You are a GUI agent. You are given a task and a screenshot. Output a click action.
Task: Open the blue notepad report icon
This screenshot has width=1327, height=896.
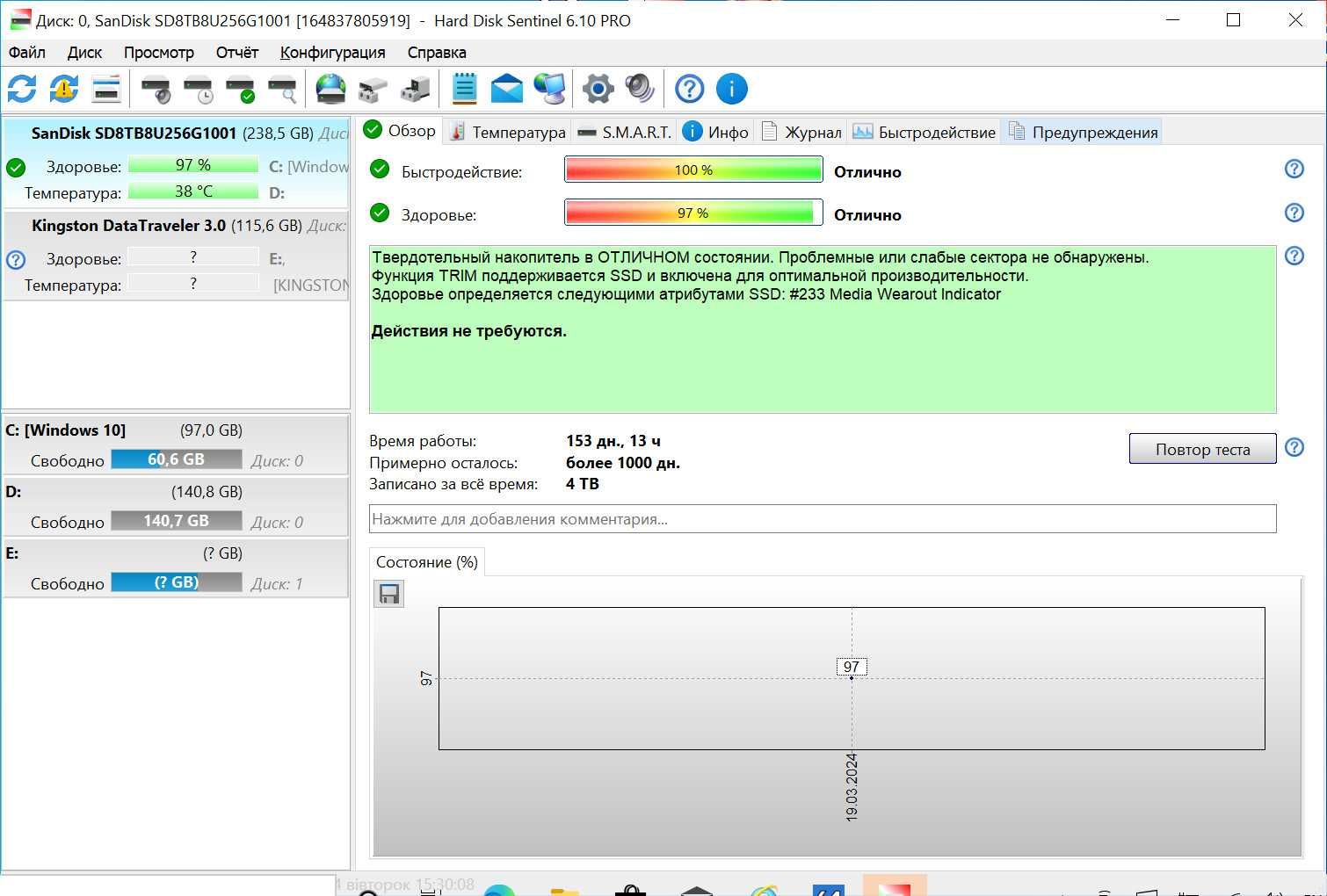(x=464, y=89)
